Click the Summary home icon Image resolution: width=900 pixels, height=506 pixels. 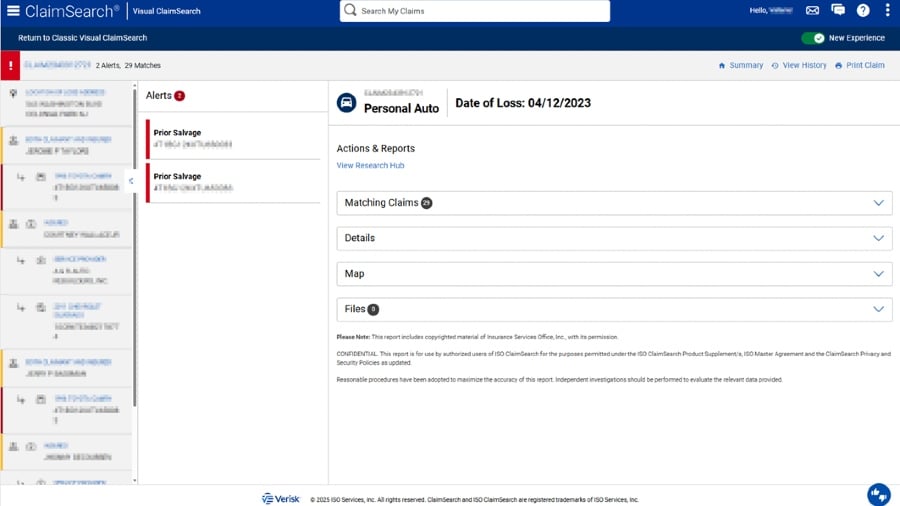tap(721, 66)
